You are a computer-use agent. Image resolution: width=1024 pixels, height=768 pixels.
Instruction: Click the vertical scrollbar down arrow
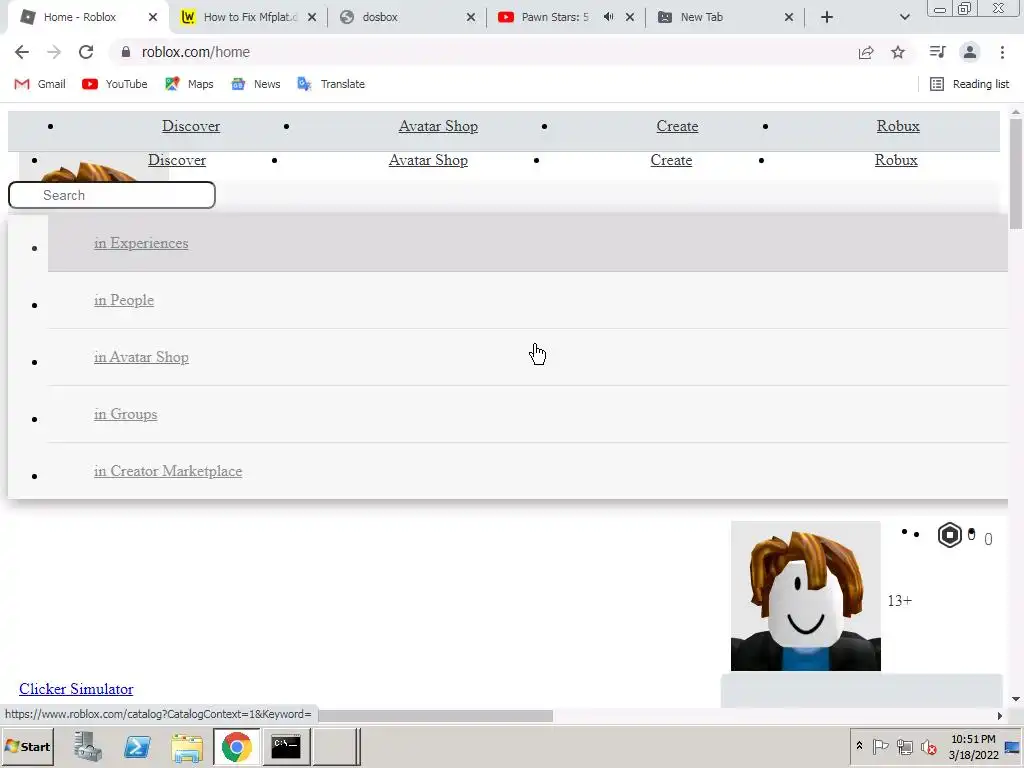click(1016, 699)
